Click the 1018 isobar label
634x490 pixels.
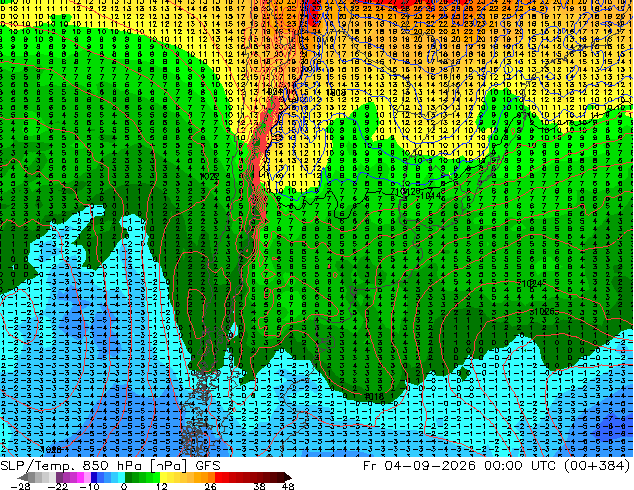point(374,397)
